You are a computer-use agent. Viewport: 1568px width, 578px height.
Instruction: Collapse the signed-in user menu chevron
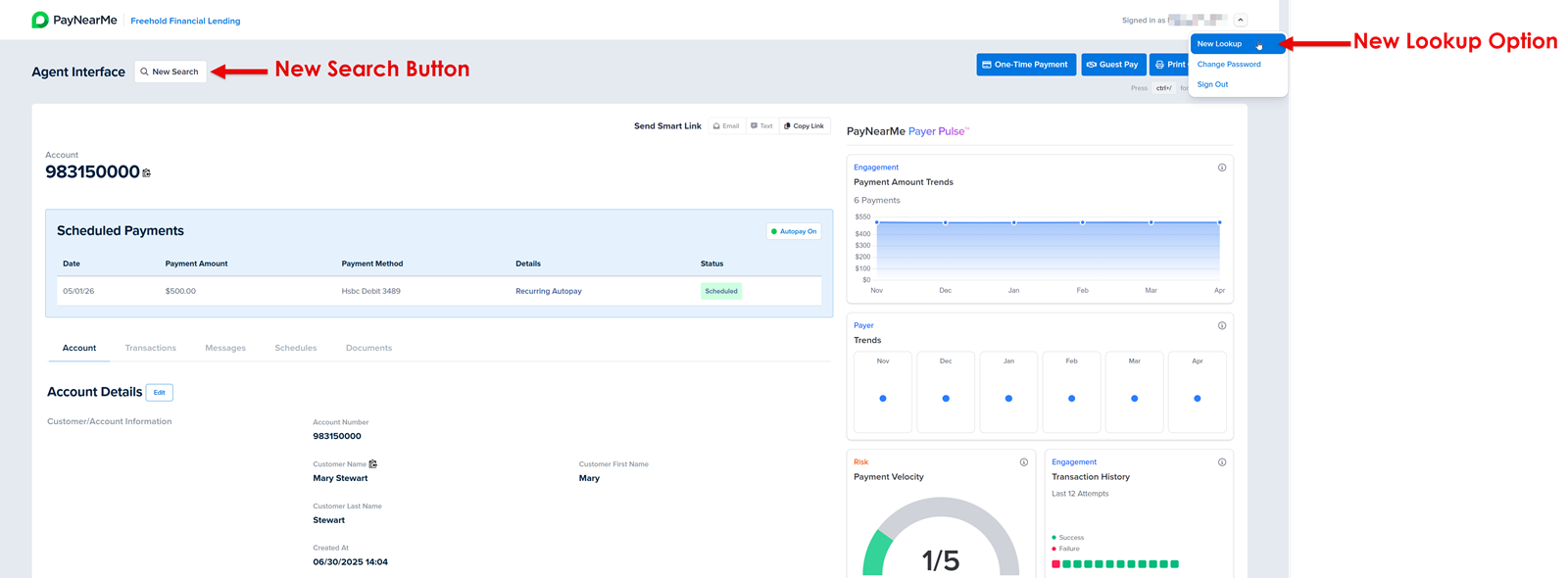pyautogui.click(x=1241, y=20)
